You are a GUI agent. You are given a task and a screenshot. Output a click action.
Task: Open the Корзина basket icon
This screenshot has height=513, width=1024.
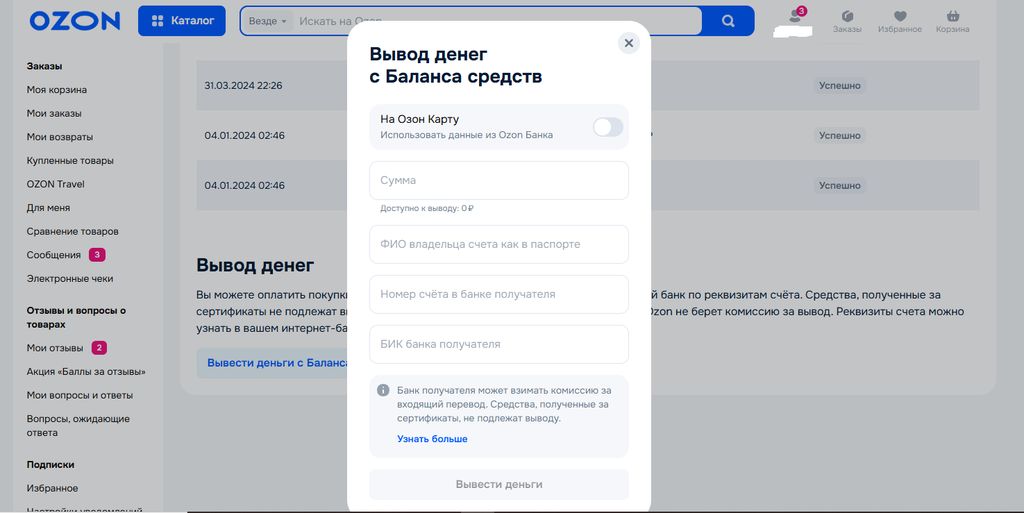(952, 21)
